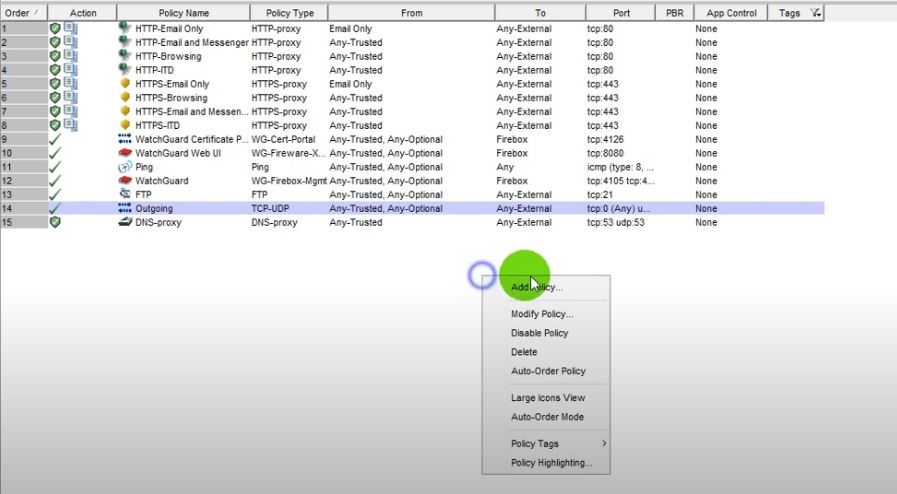Image resolution: width=897 pixels, height=494 pixels.
Task: Click the WG-Cert-Portal policy type cell
Action: pos(283,140)
